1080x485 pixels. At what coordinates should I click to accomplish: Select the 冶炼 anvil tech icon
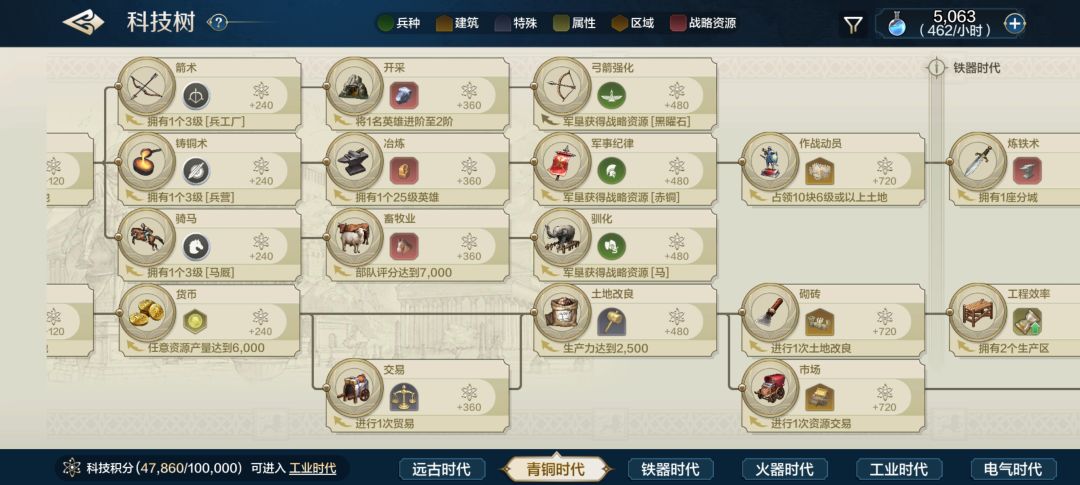tap(355, 161)
